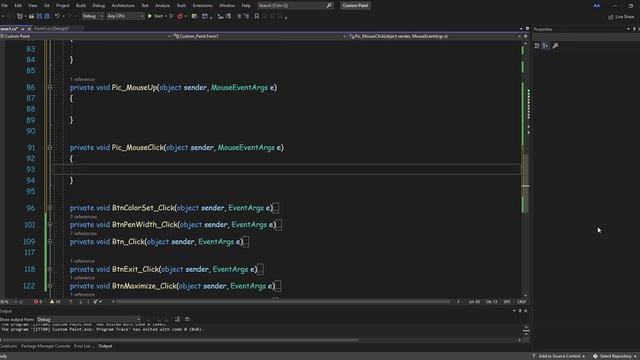Click the red error count icon below the editor
This screenshot has width=640, height=360.
click(x=36, y=302)
